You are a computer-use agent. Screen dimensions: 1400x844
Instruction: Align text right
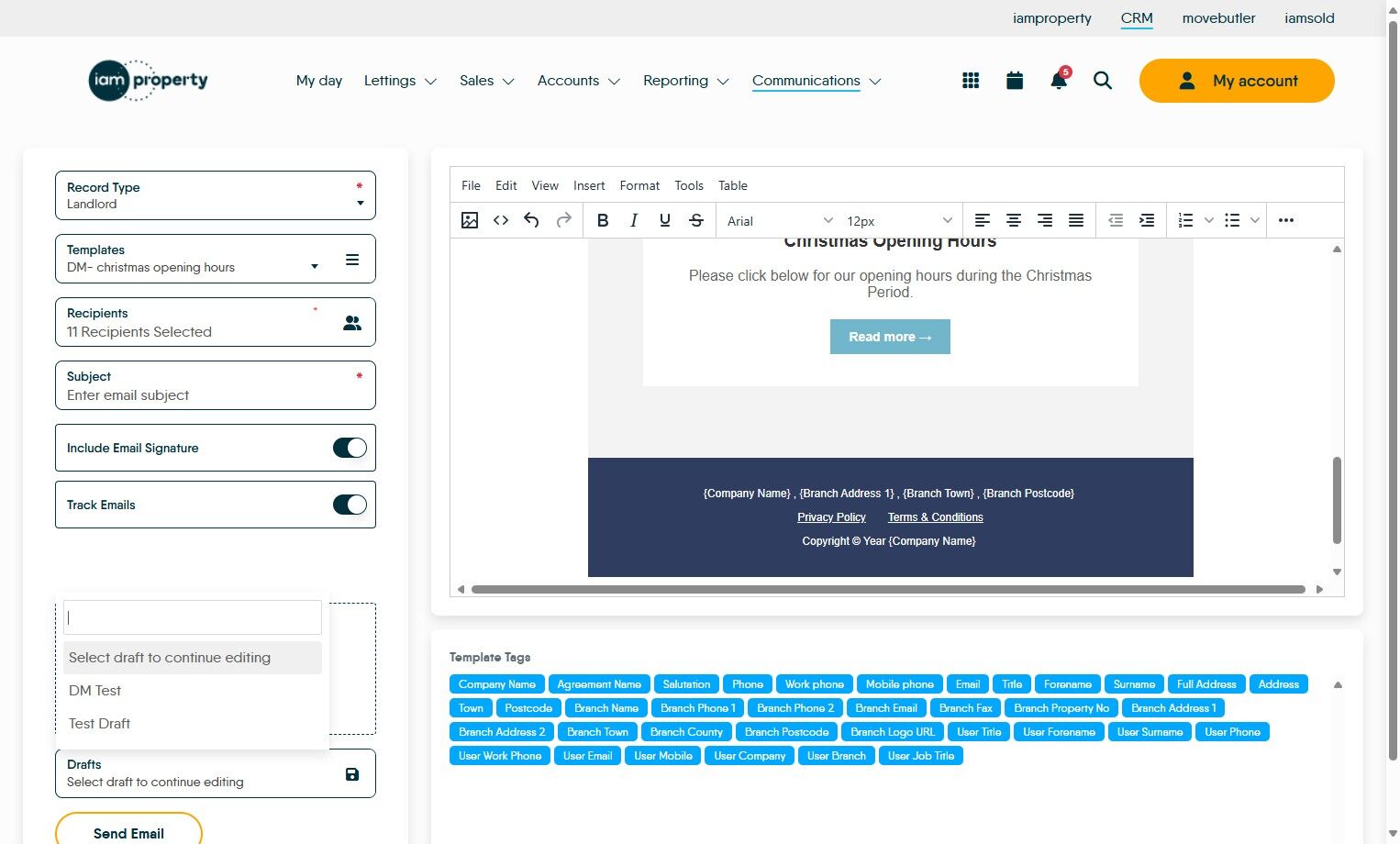tap(1045, 220)
